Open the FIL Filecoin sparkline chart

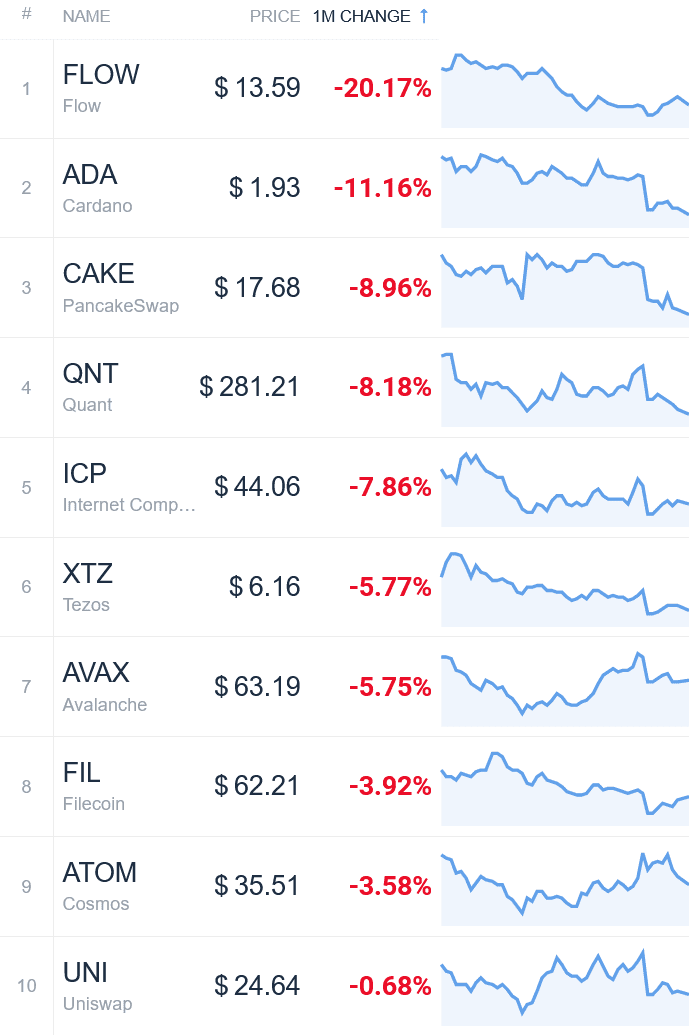565,788
